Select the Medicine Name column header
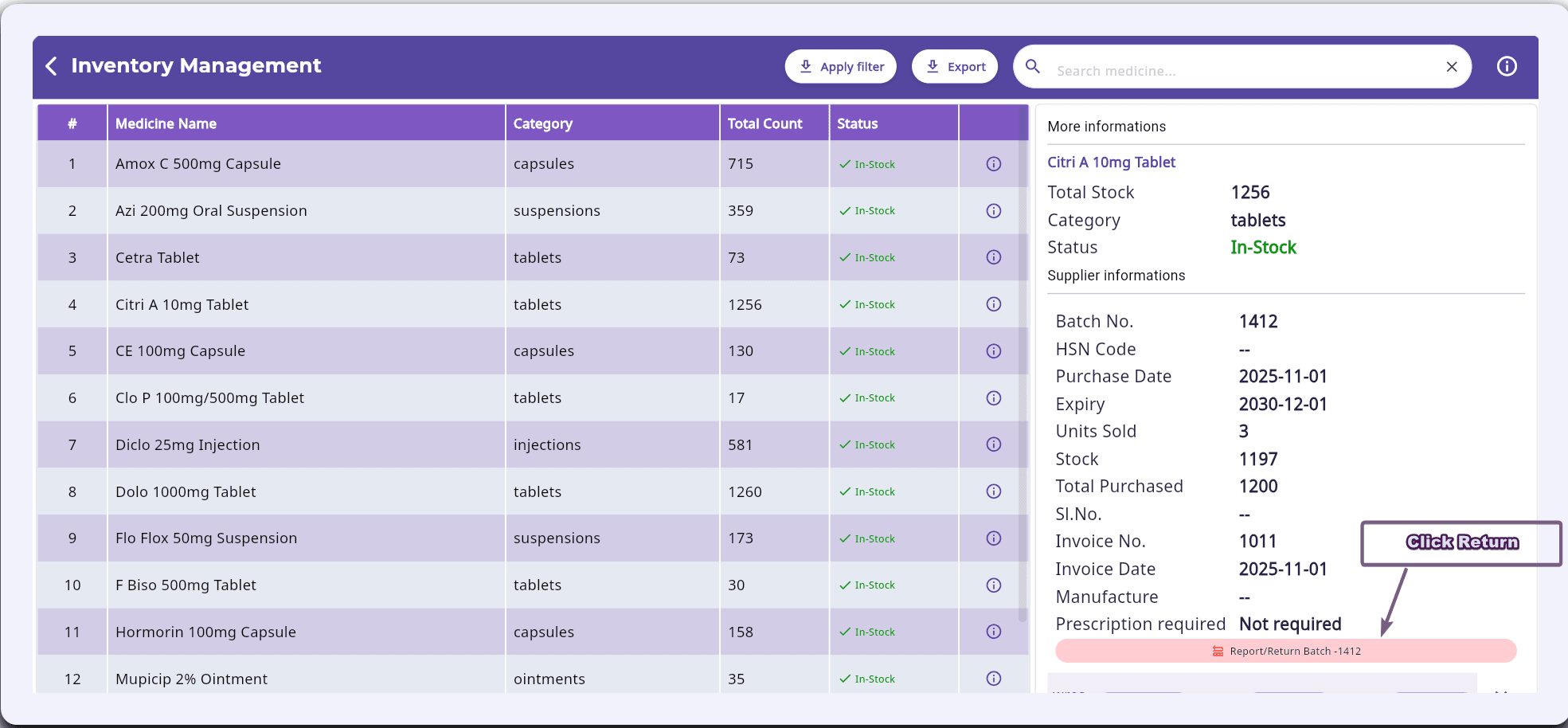Screen dimensions: 1568x728 (x=307, y=123)
